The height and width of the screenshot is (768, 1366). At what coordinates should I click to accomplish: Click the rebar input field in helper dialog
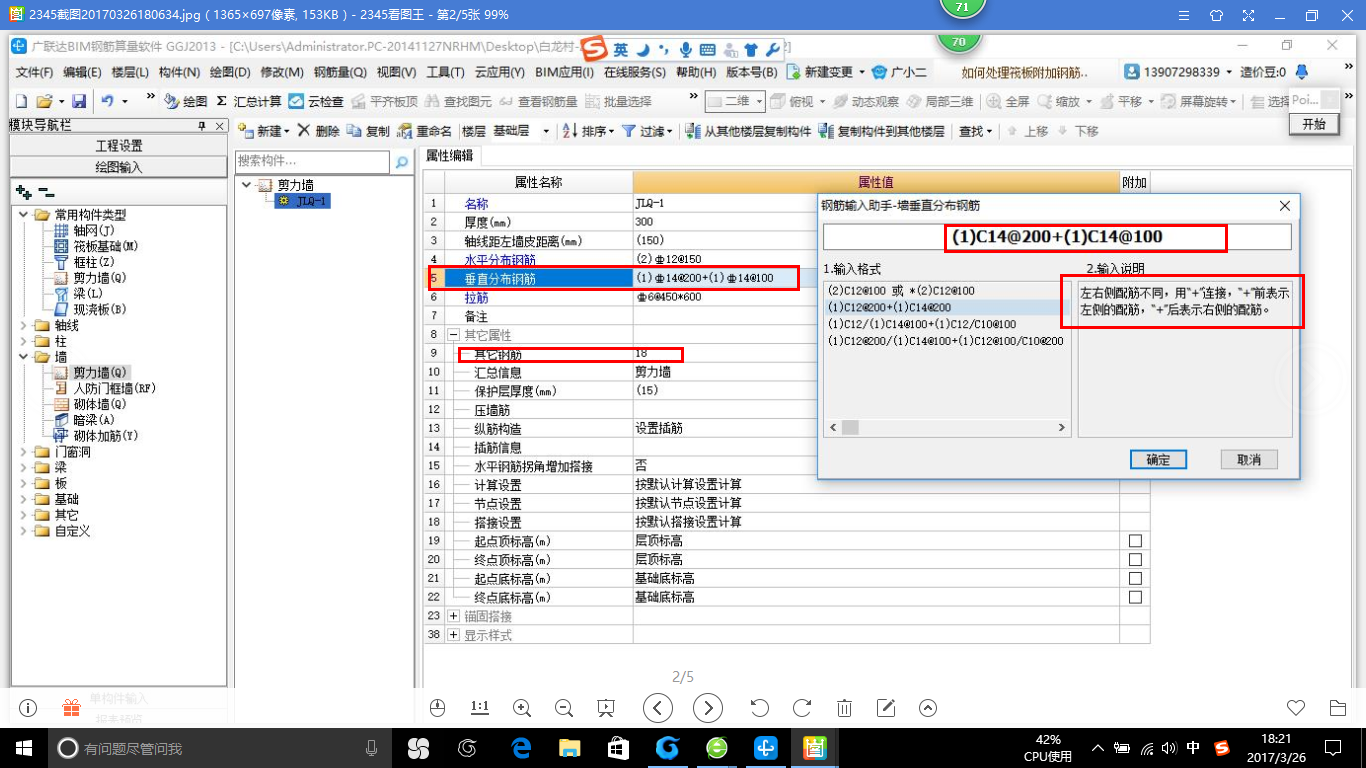point(1057,237)
